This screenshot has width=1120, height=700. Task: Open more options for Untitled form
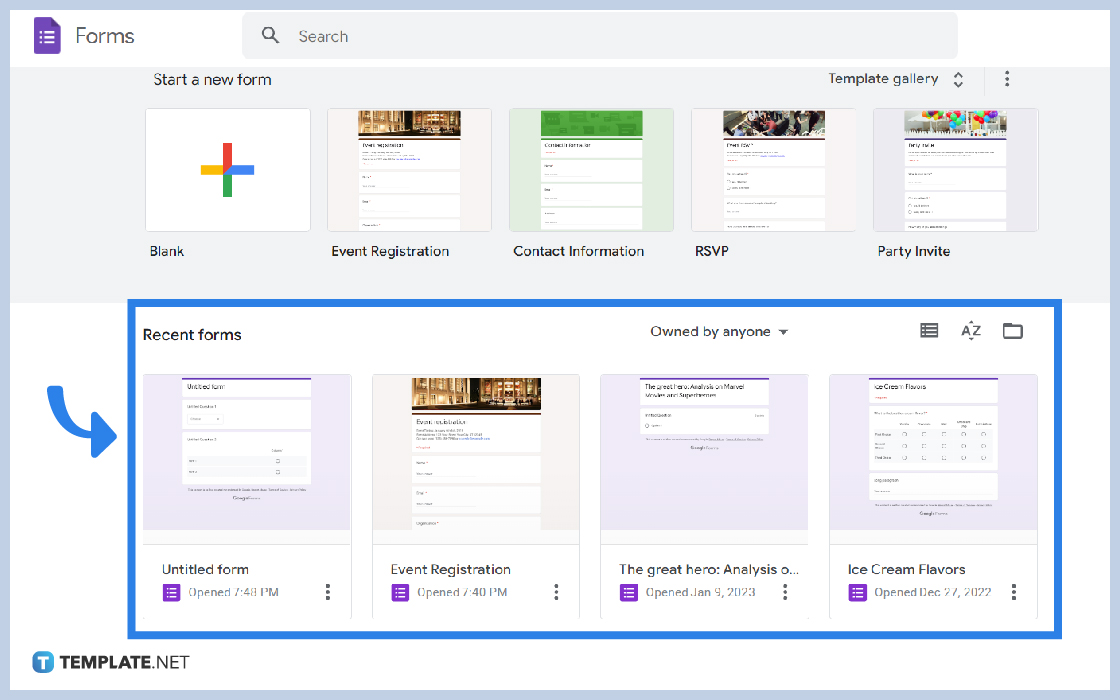tap(327, 592)
